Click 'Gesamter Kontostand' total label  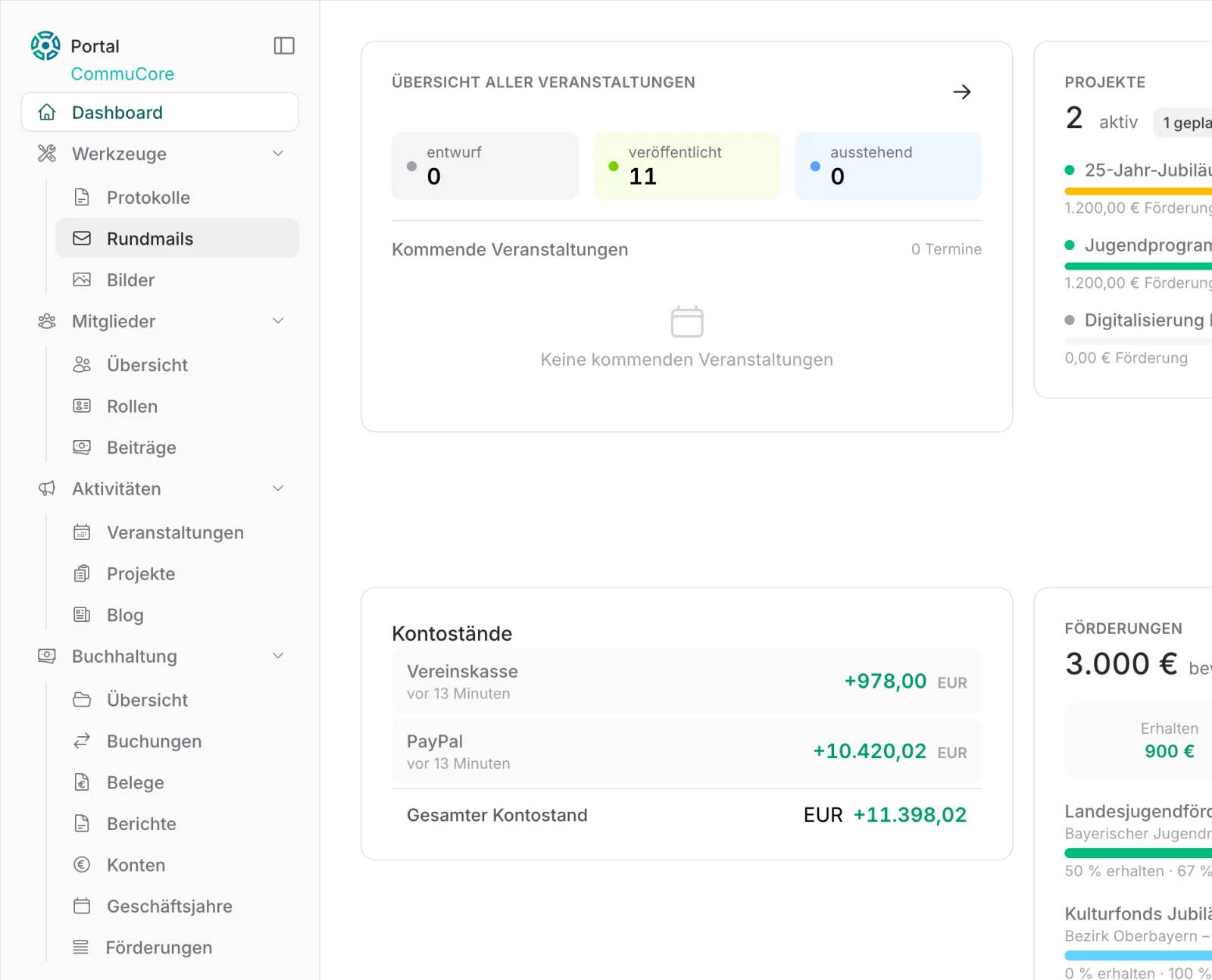[x=497, y=815]
